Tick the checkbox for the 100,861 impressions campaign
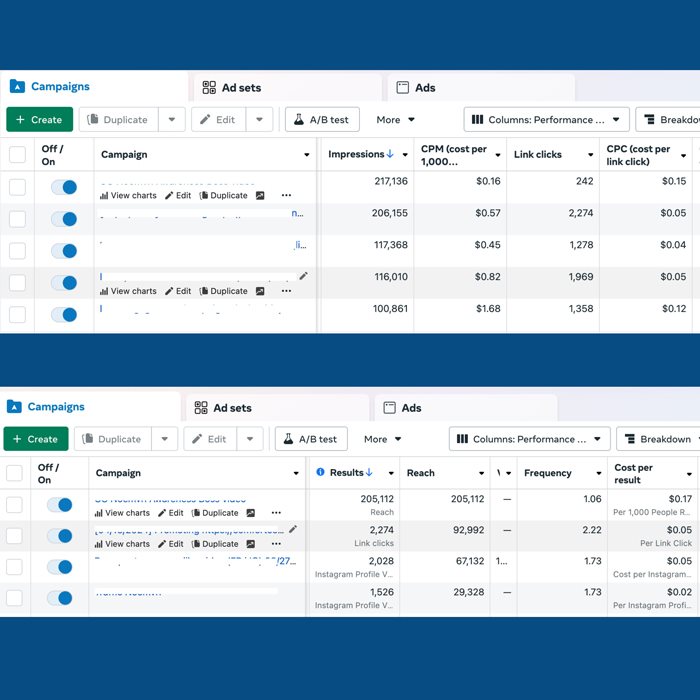Viewport: 700px width, 700px height. point(17,314)
